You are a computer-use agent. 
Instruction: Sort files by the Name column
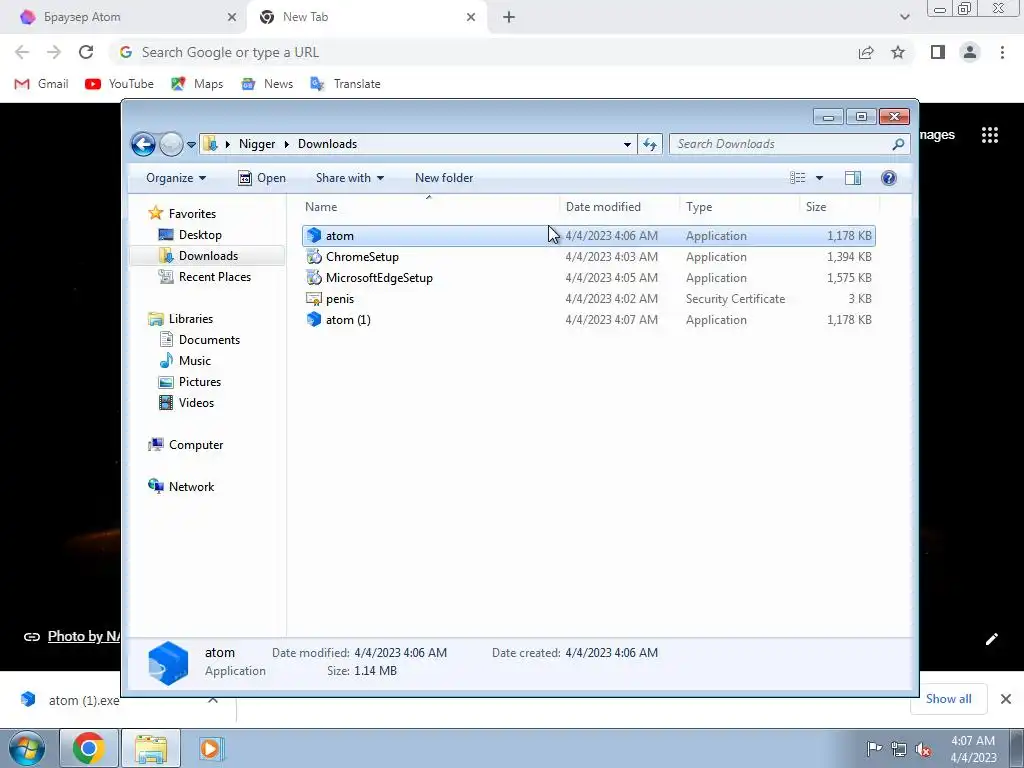429,206
